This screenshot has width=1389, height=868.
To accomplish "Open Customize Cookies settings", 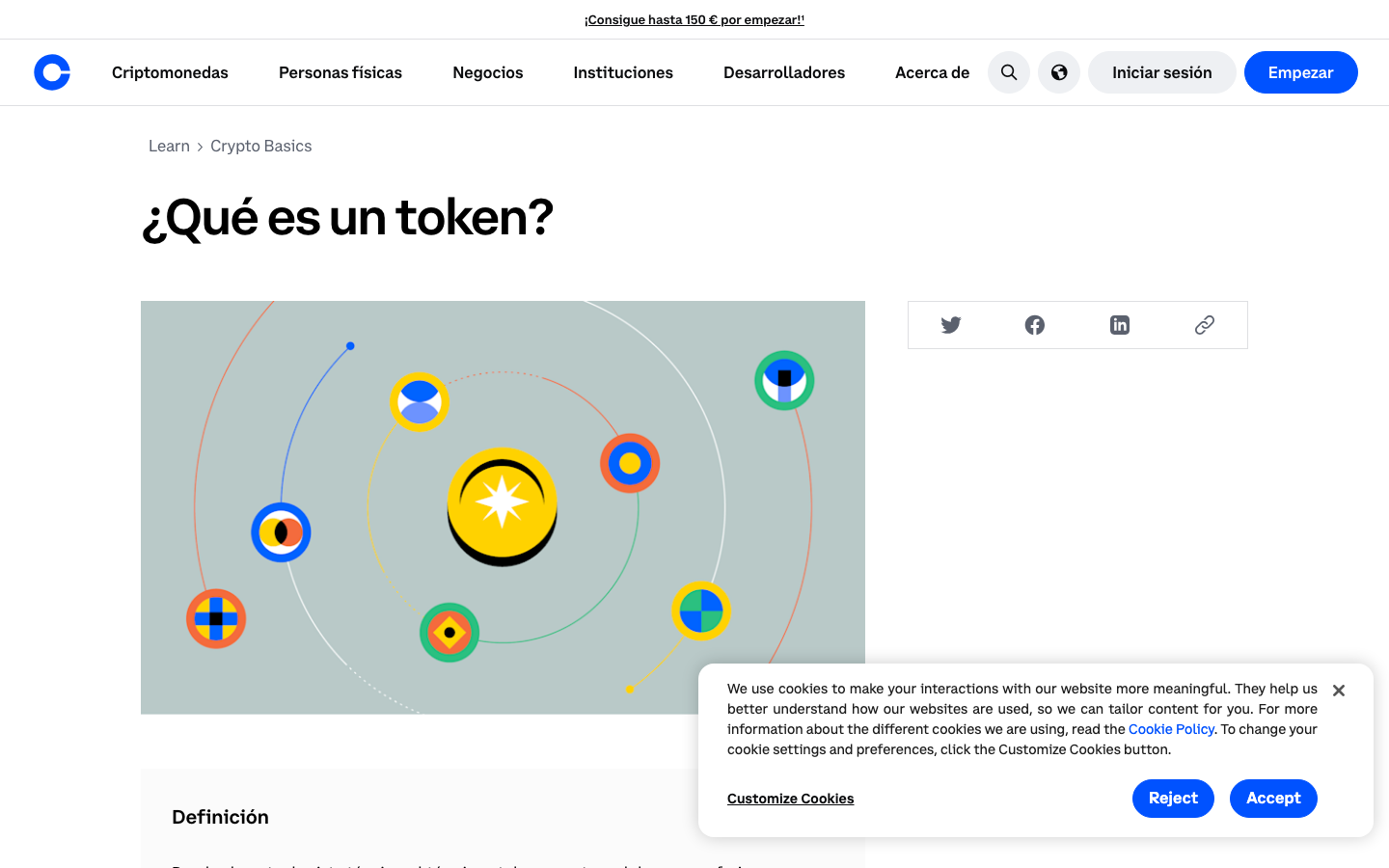I will 790,798.
